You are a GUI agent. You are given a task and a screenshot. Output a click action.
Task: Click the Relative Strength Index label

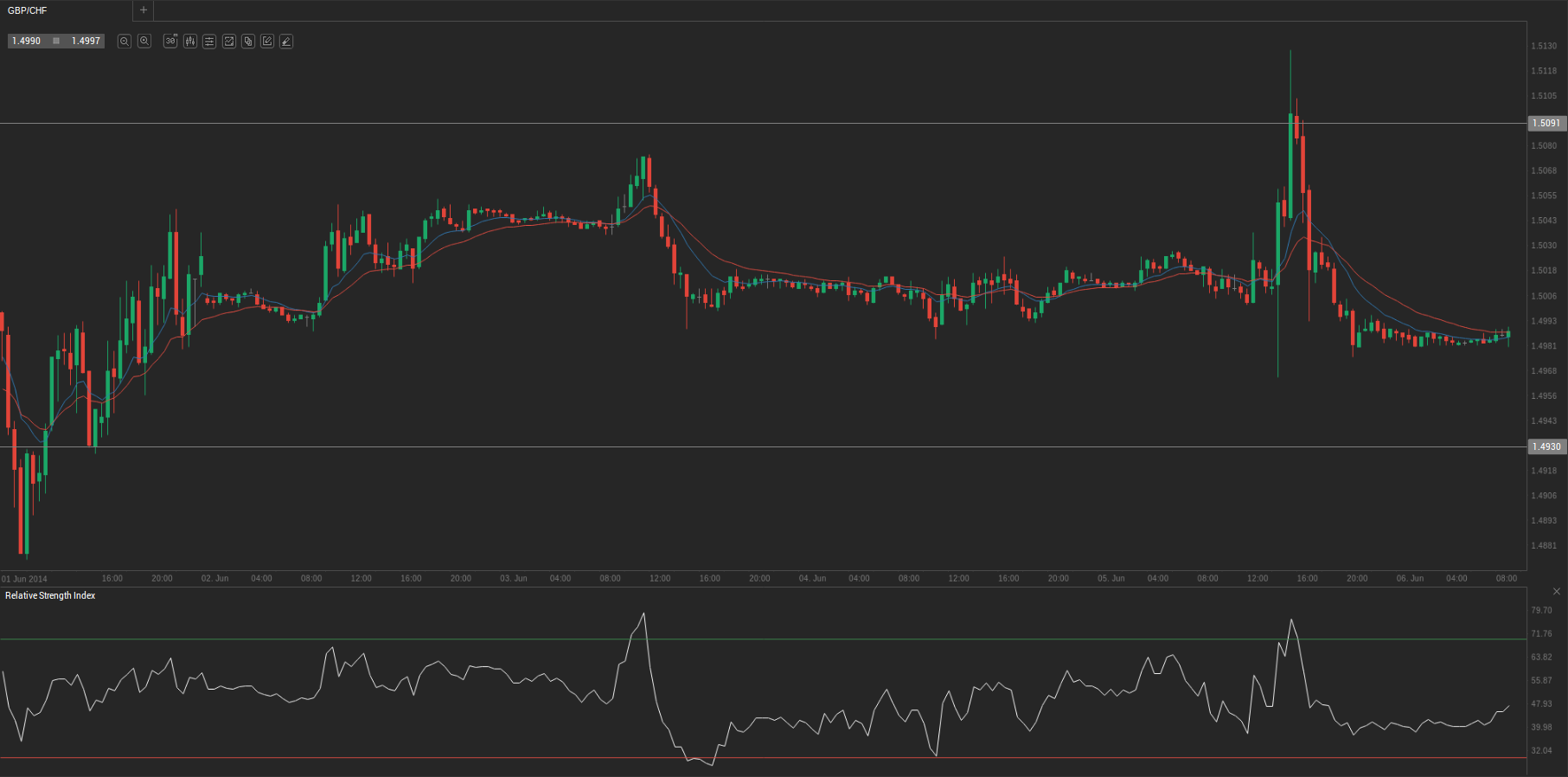click(50, 595)
